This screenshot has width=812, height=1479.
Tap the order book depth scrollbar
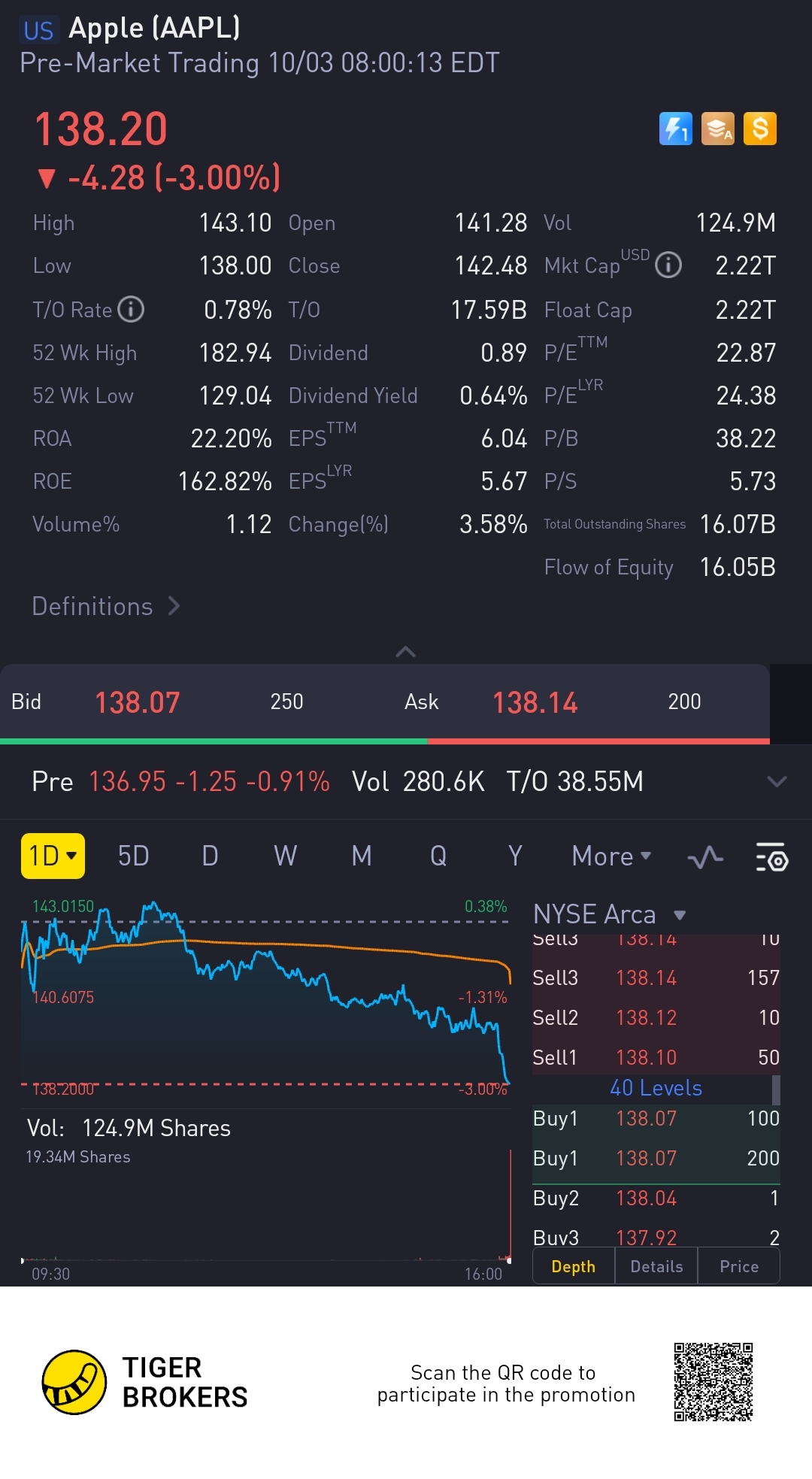(776, 1090)
